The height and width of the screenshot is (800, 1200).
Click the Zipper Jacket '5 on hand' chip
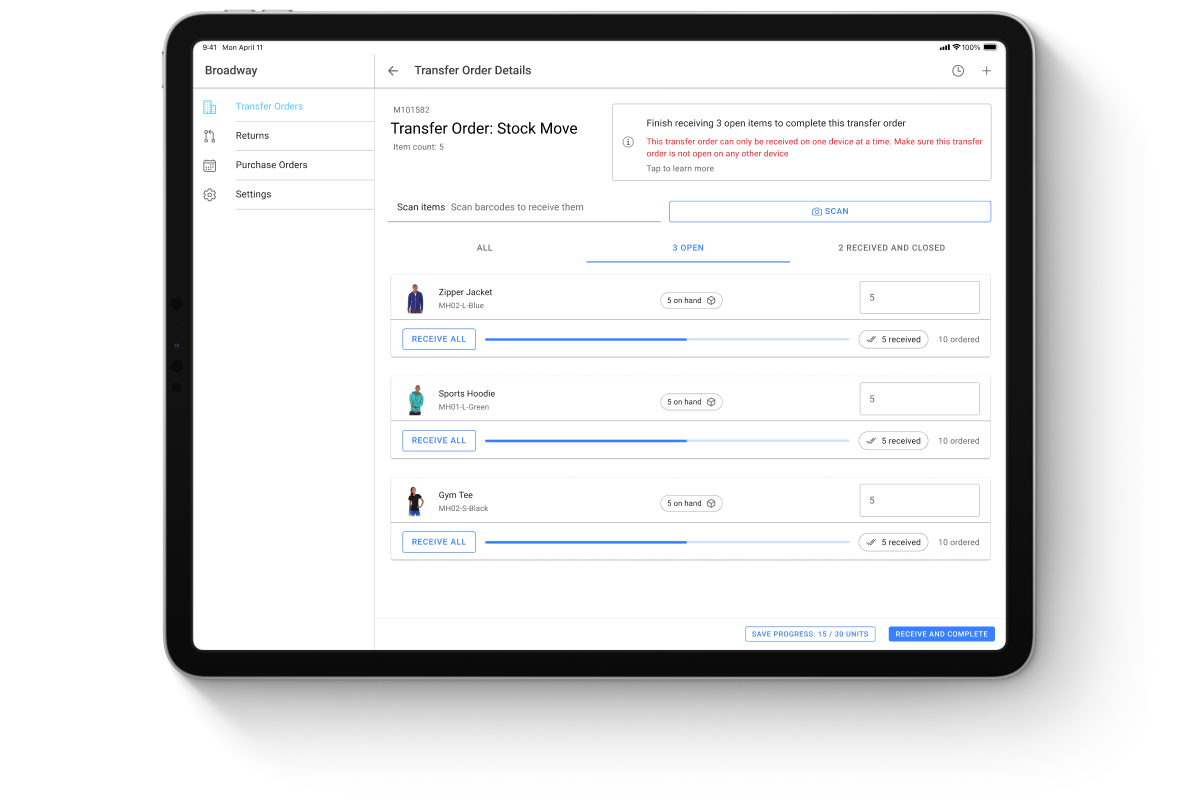tap(691, 300)
